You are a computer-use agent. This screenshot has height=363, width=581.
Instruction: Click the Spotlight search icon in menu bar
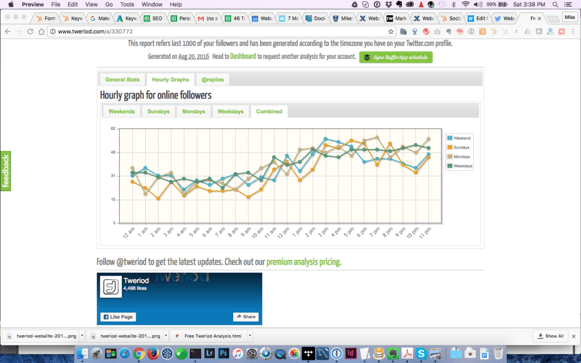pyautogui.click(x=555, y=4)
